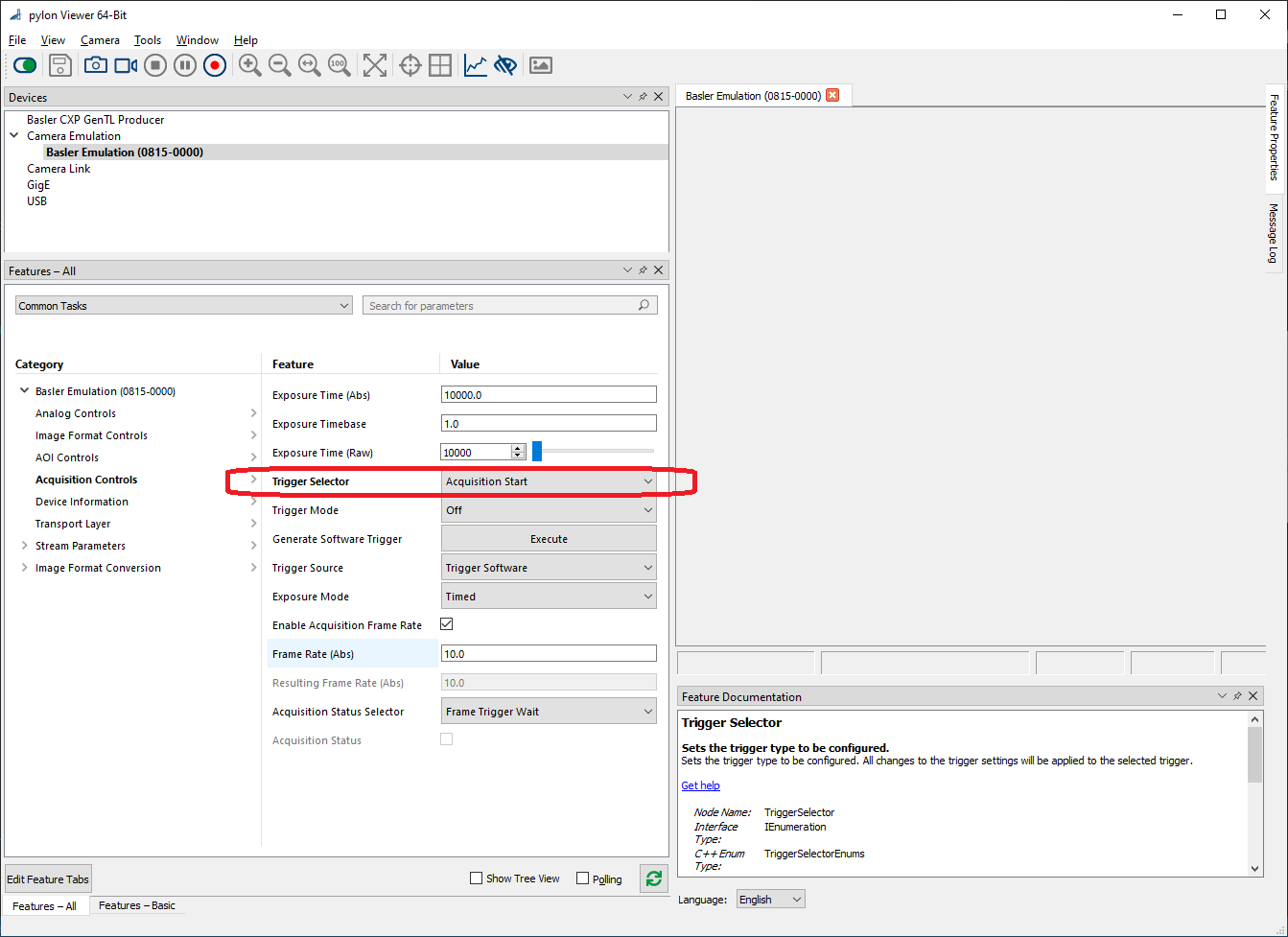Open the Window menu
Screen dimensions: 1288x937
tap(198, 40)
